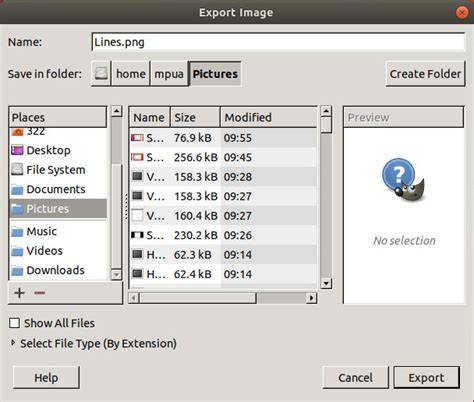Click the Documents folder icon
The image size is (474, 402).
(x=17, y=190)
